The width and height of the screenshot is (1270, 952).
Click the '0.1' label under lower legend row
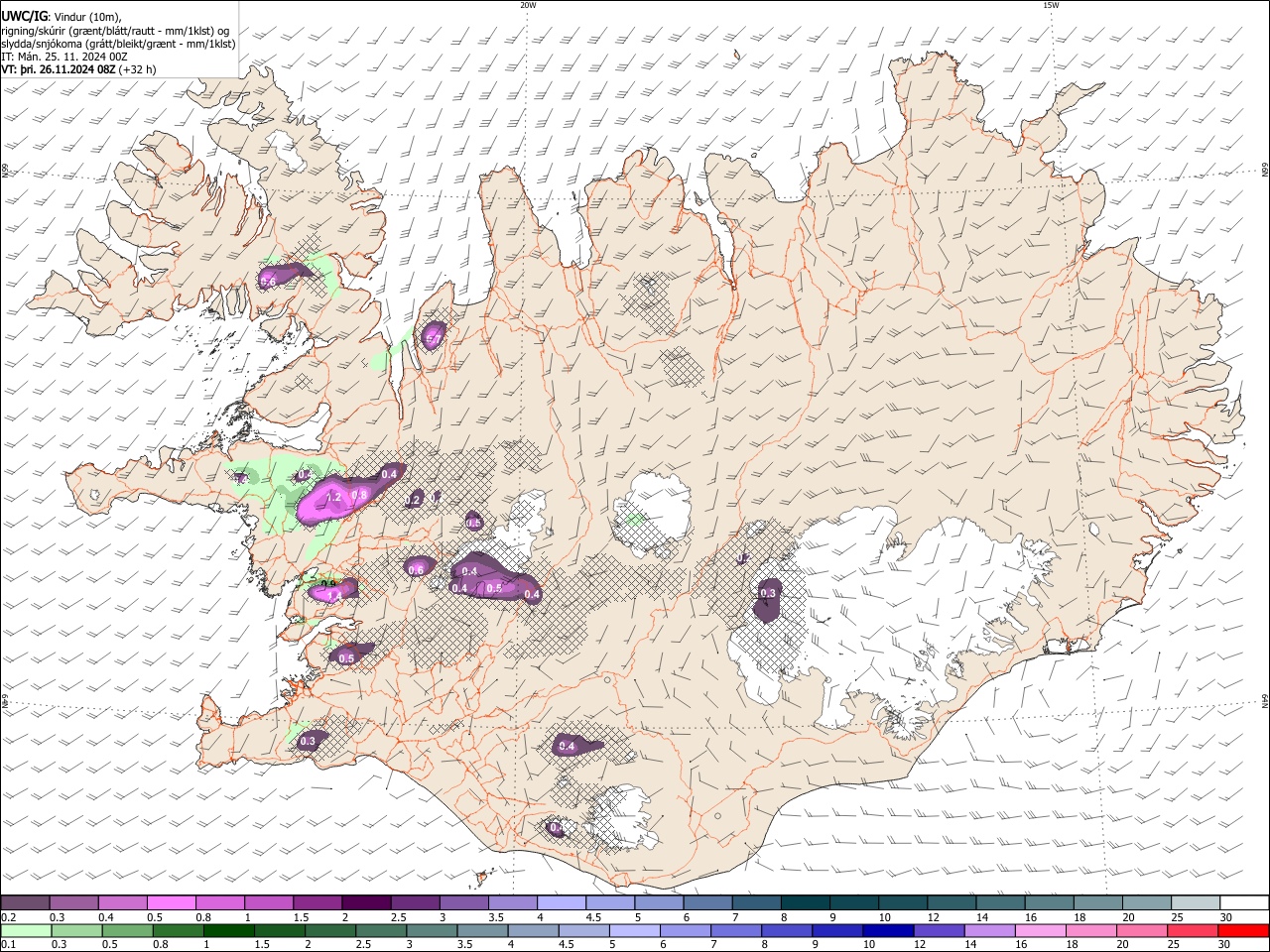tap(7, 945)
